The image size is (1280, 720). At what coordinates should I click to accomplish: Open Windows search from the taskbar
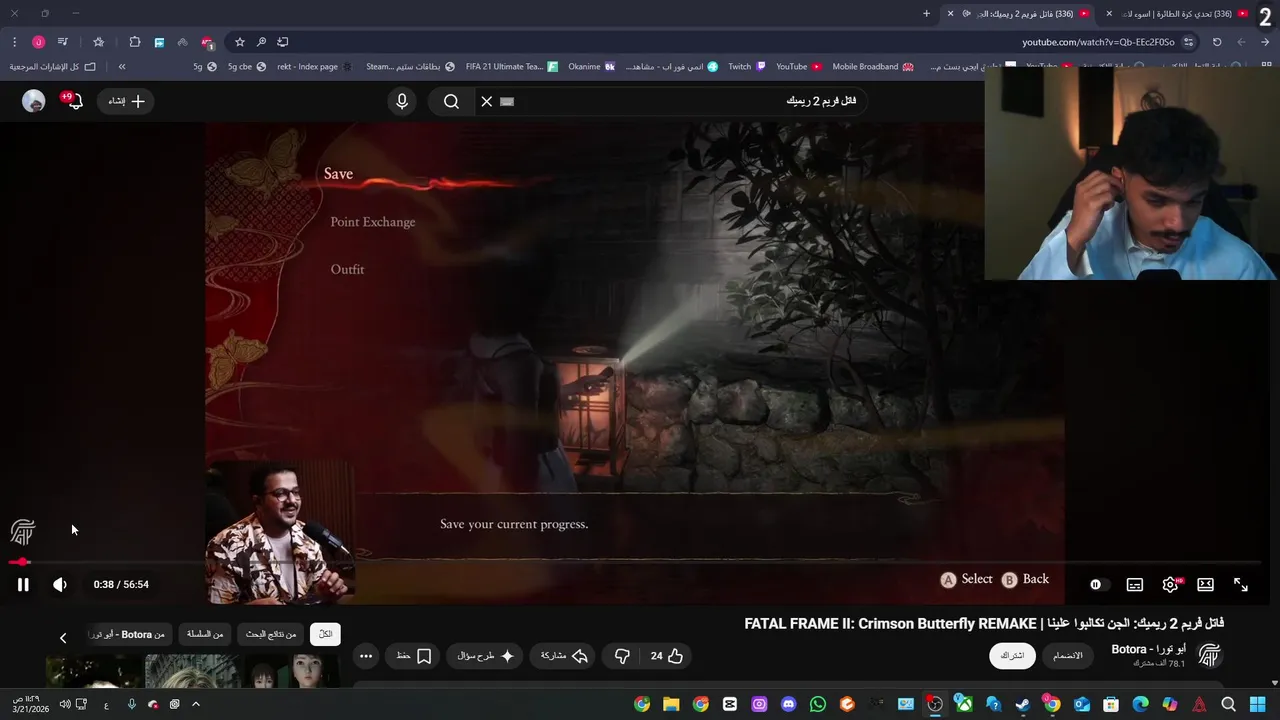(x=1228, y=705)
